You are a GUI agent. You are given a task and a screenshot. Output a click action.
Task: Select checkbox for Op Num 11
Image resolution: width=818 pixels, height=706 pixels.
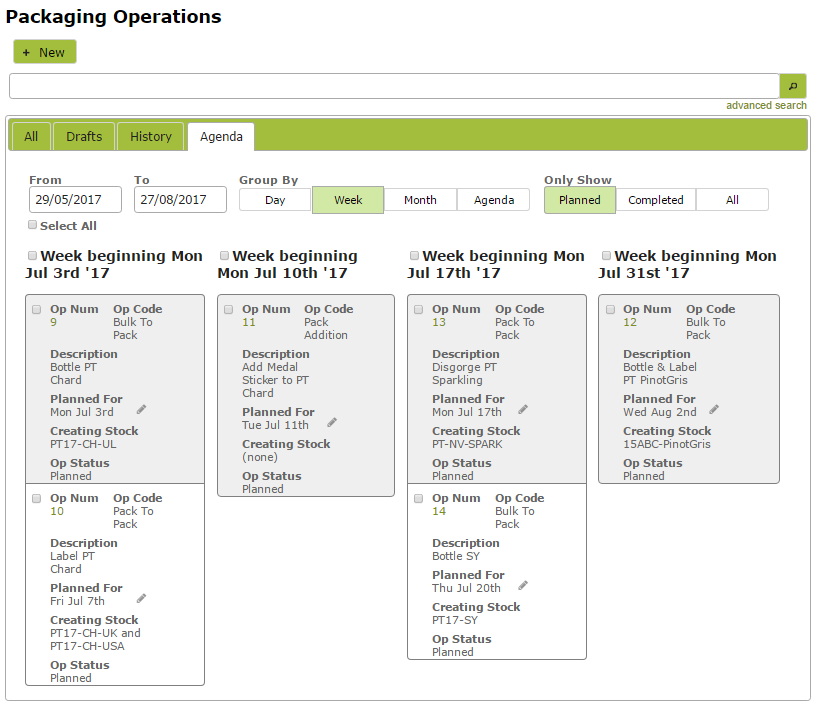[228, 309]
